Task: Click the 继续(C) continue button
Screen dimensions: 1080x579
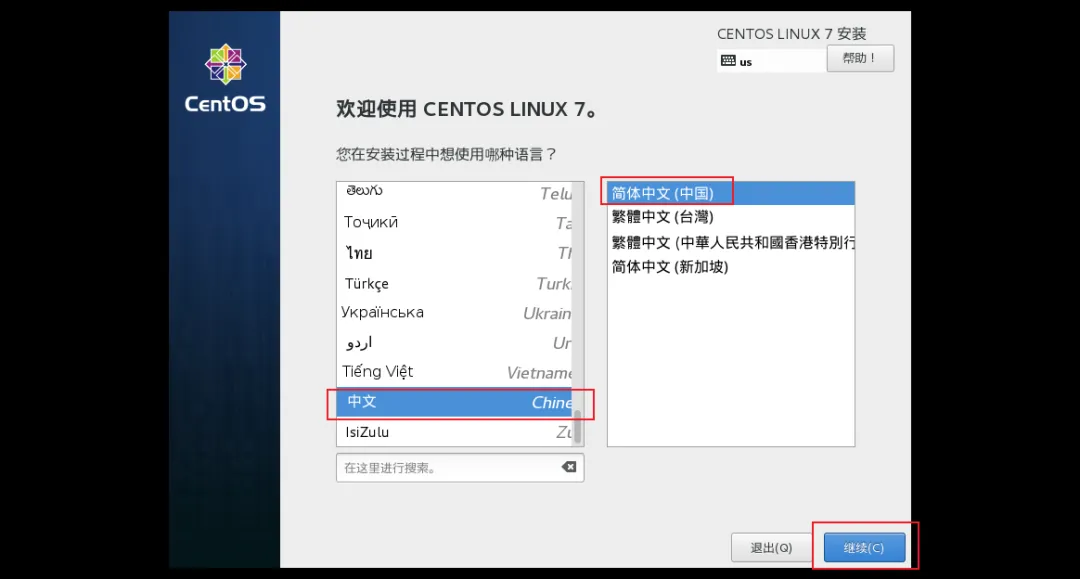Action: [864, 548]
